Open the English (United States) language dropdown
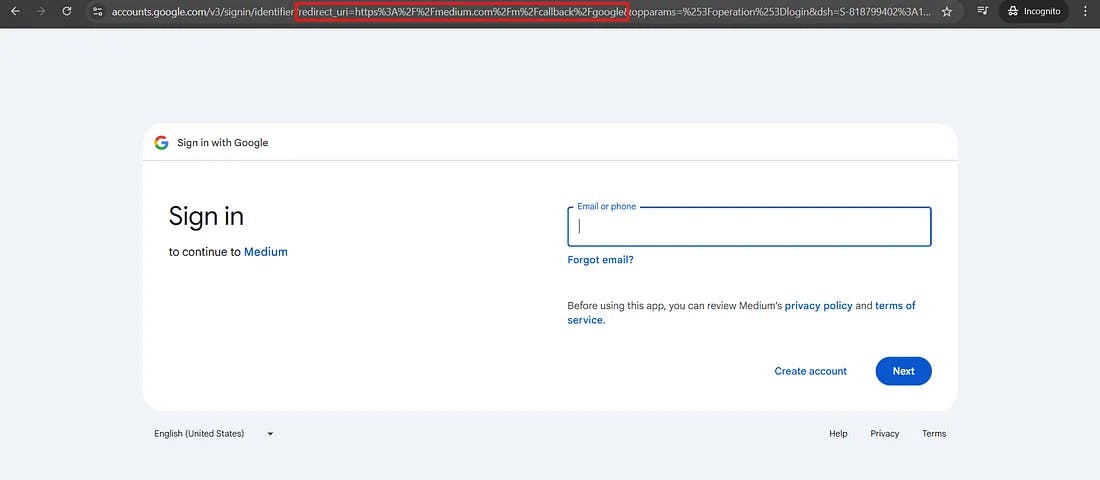Screen dimensions: 1100x480 tap(214, 434)
